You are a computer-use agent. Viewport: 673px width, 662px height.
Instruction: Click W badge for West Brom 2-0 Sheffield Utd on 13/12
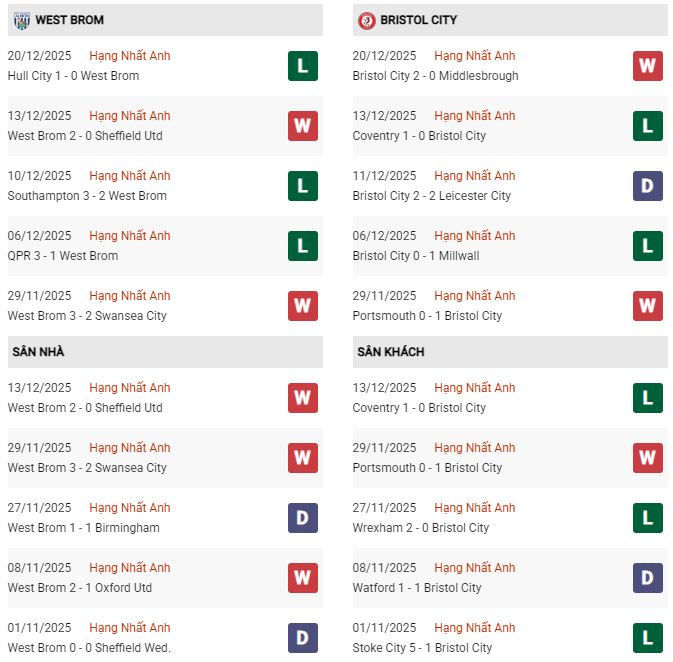click(x=303, y=126)
